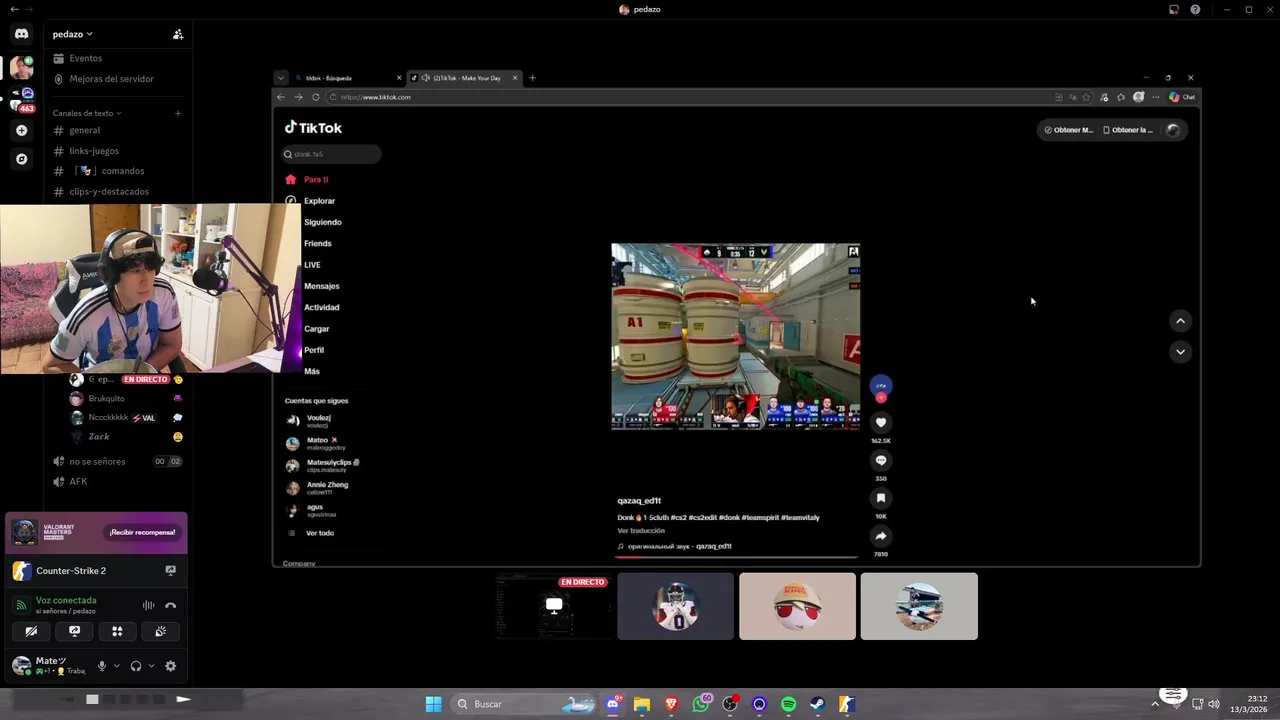Bookmark the TikTok video
This screenshot has width=1280, height=720.
(x=881, y=498)
